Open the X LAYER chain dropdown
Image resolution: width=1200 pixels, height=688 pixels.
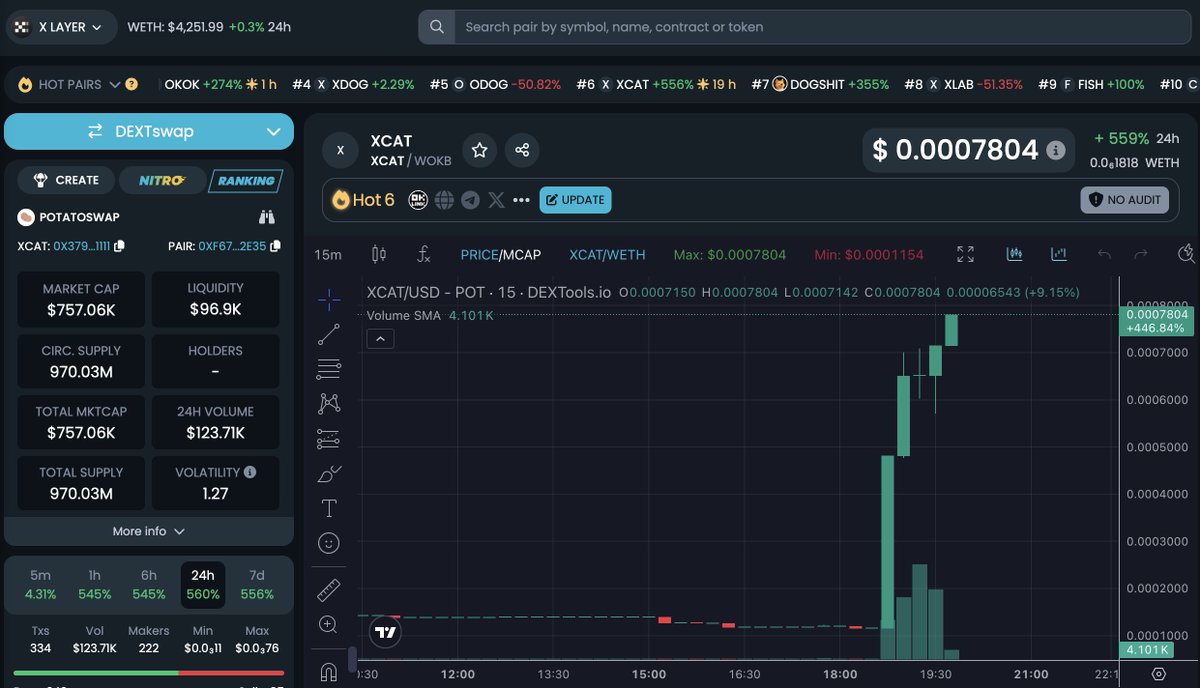tap(61, 27)
